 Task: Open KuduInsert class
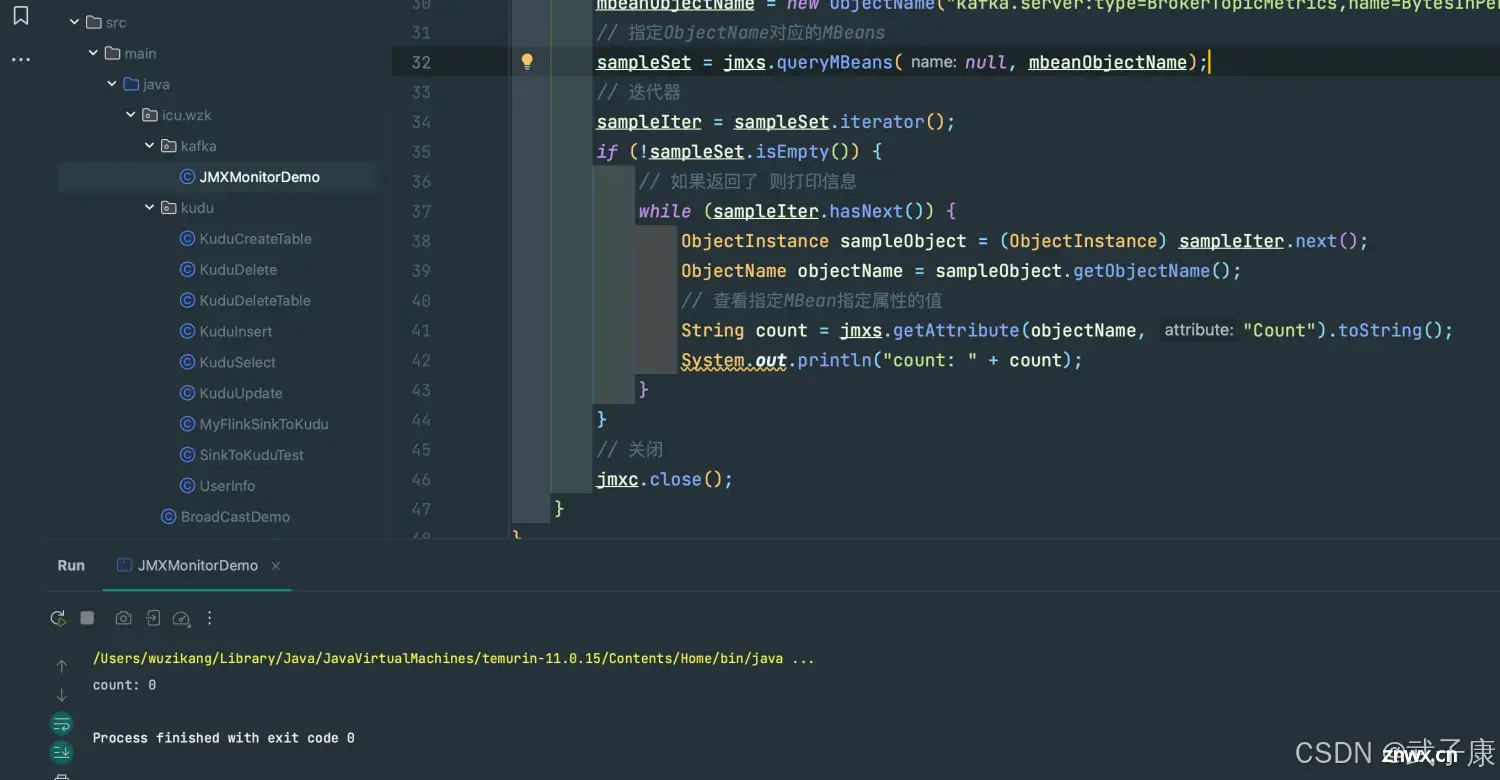click(x=235, y=332)
